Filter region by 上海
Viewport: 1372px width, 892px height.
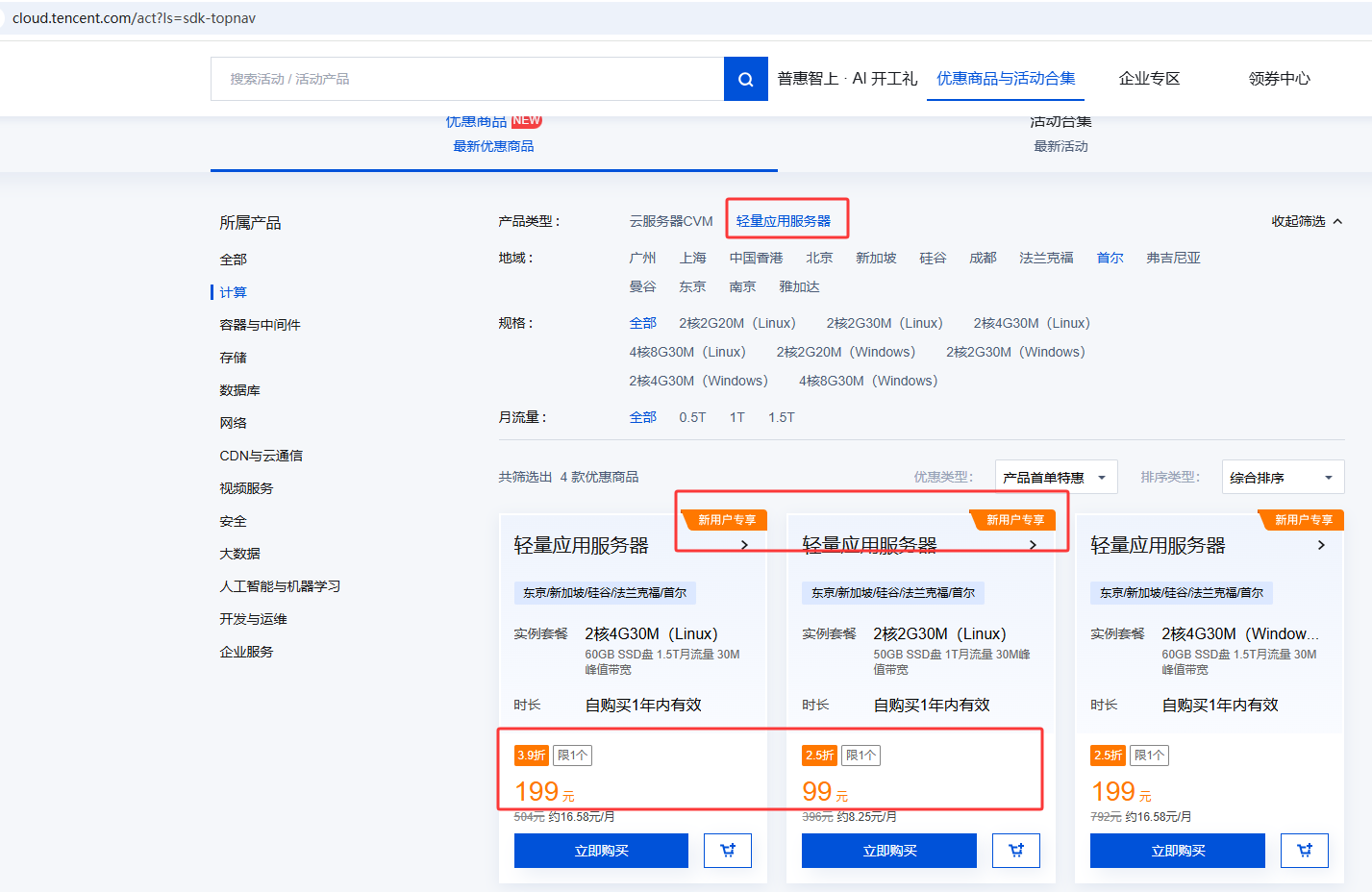692,258
